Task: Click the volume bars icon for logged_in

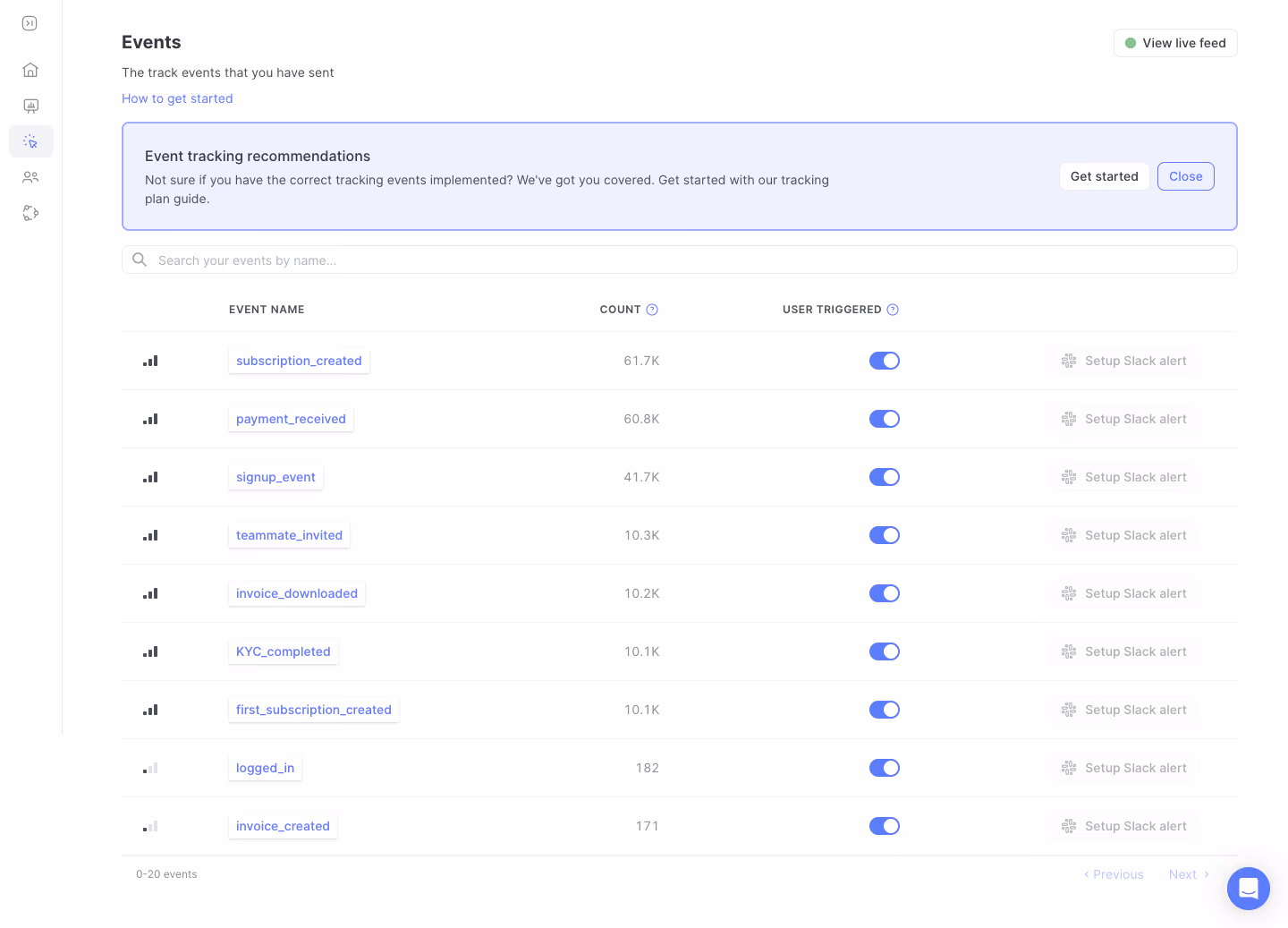Action: coord(150,768)
